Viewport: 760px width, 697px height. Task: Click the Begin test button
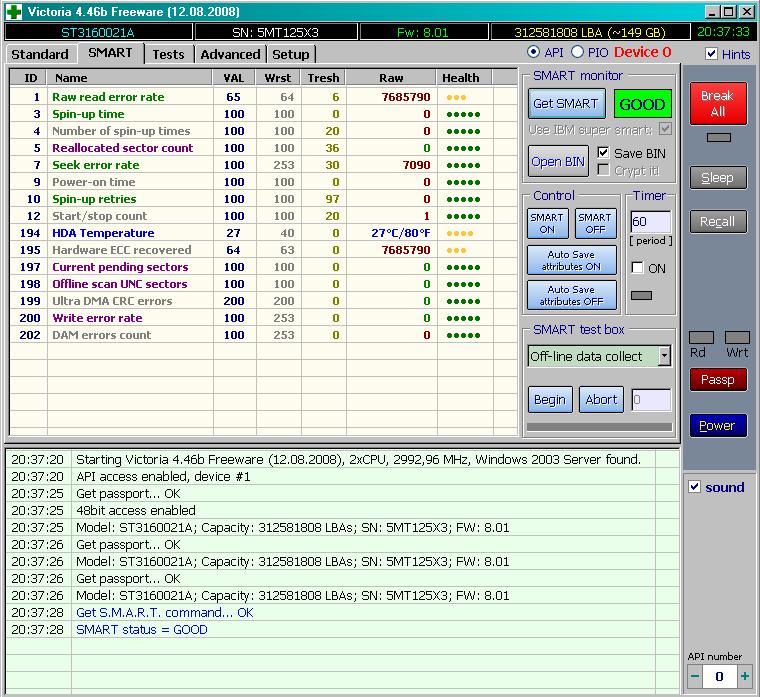click(550, 399)
